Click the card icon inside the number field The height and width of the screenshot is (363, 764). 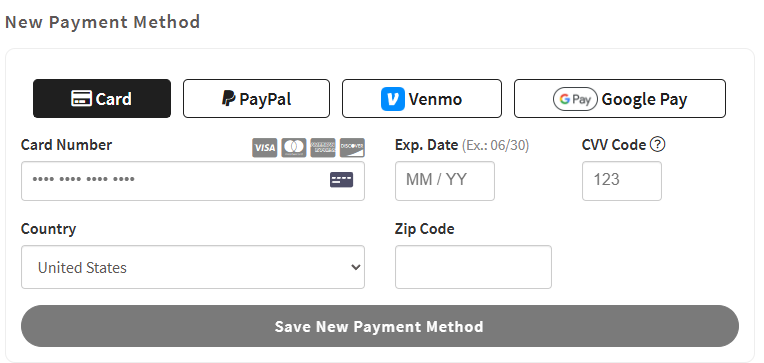click(342, 180)
